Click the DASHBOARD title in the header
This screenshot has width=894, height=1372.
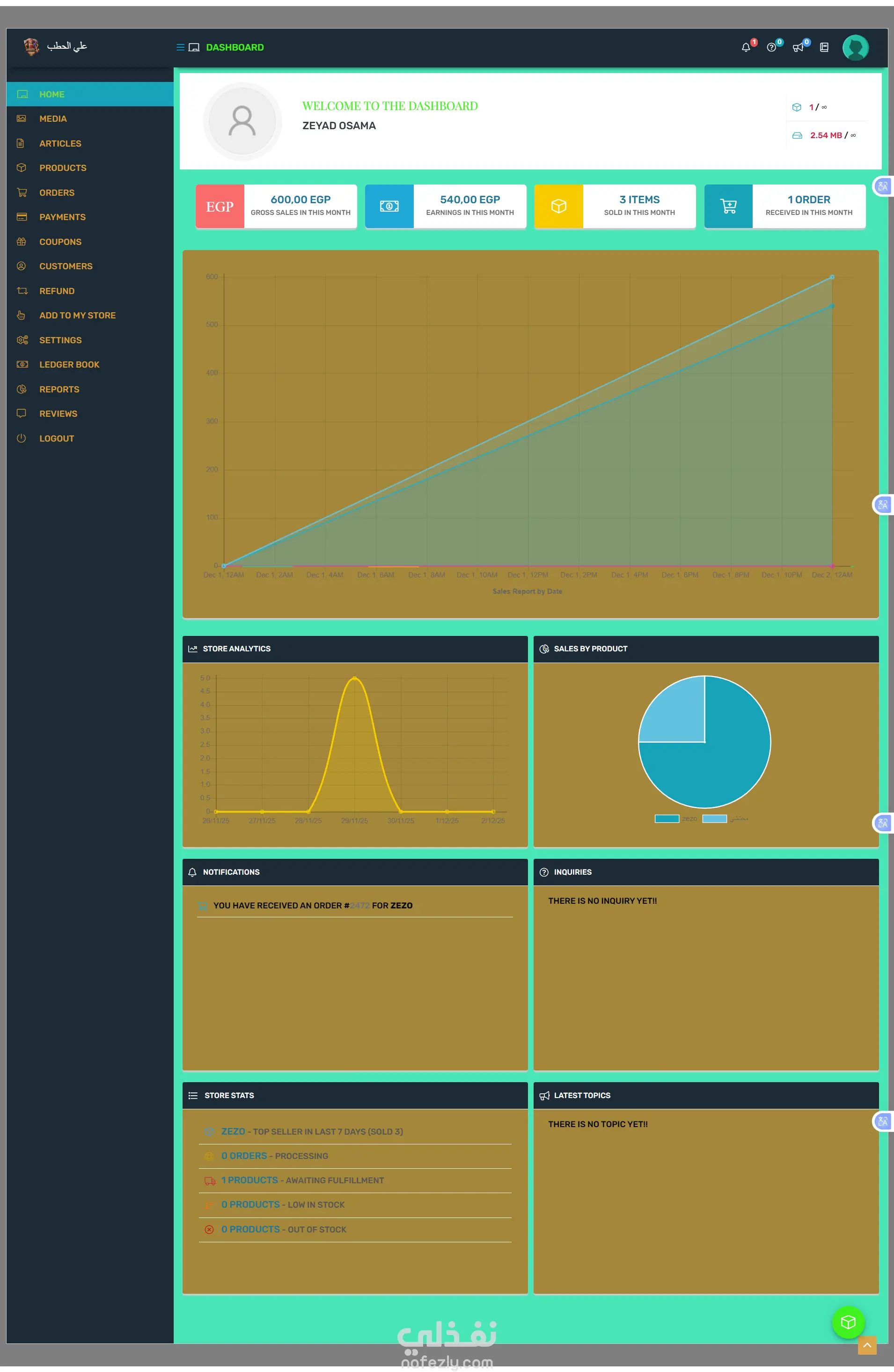click(234, 47)
